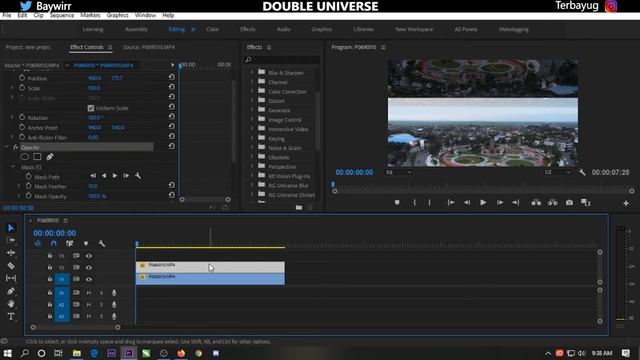
Task: Toggle the Uniform Scale checkbox
Action: pyautogui.click(x=91, y=108)
